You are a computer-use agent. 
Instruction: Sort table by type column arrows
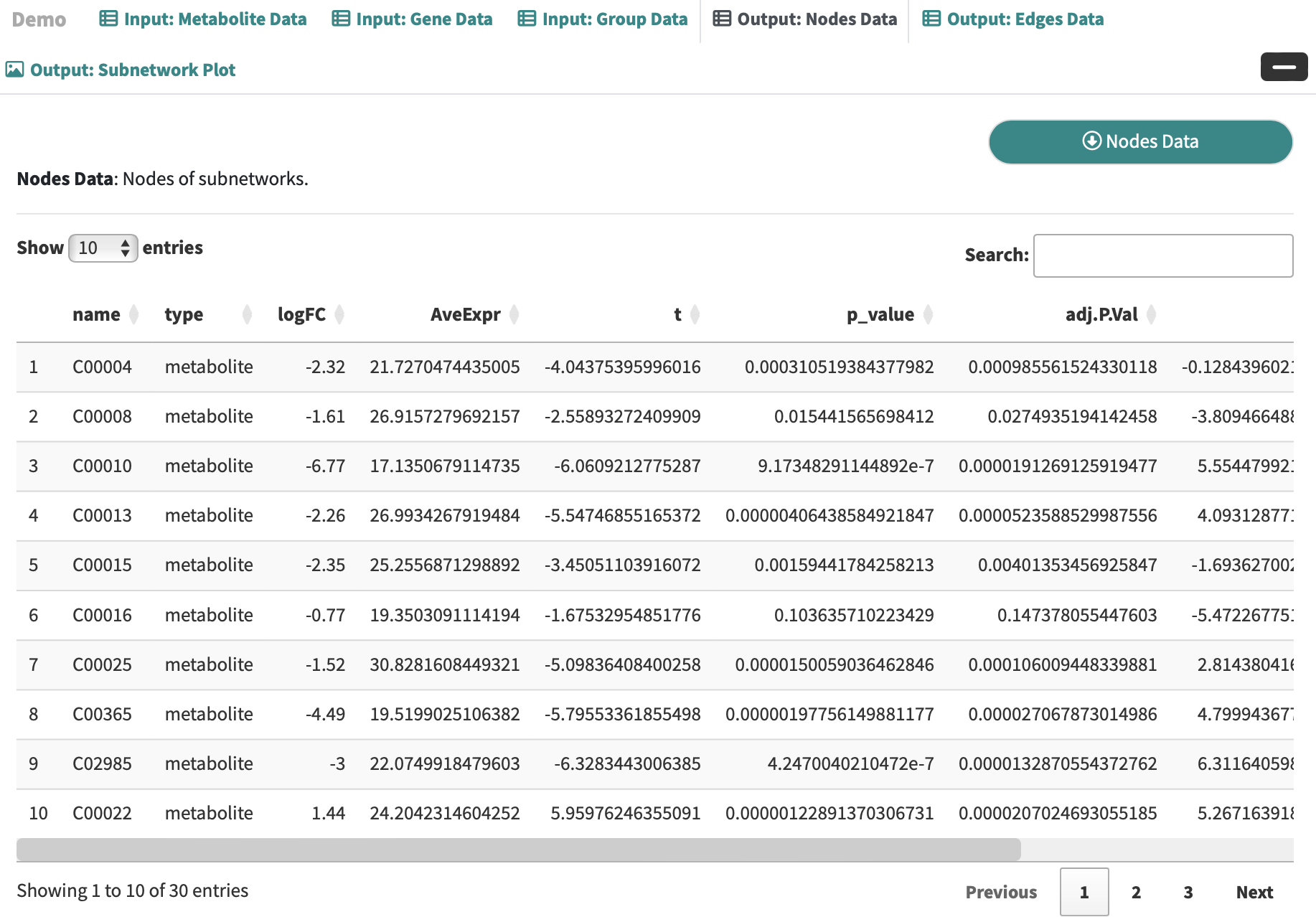click(247, 315)
